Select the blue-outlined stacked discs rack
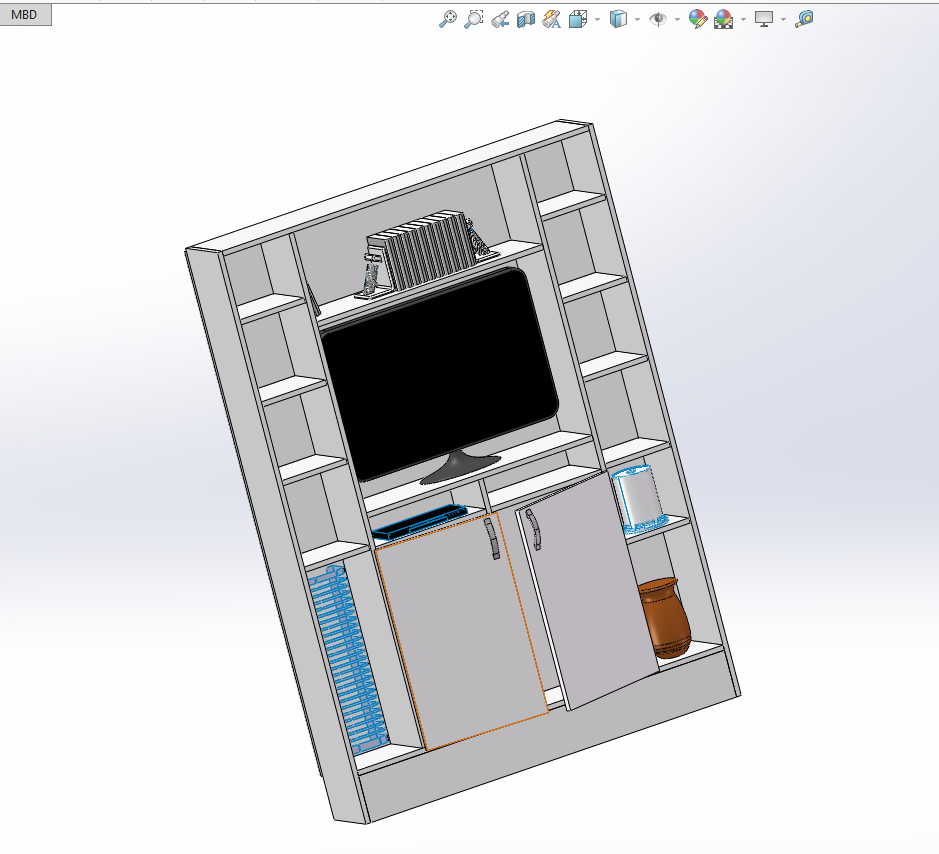This screenshot has width=939, height=854. tap(347, 659)
